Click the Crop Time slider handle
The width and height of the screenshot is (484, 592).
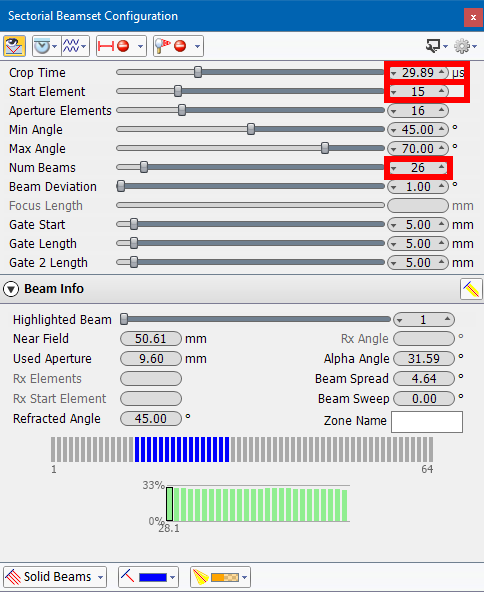tap(198, 72)
